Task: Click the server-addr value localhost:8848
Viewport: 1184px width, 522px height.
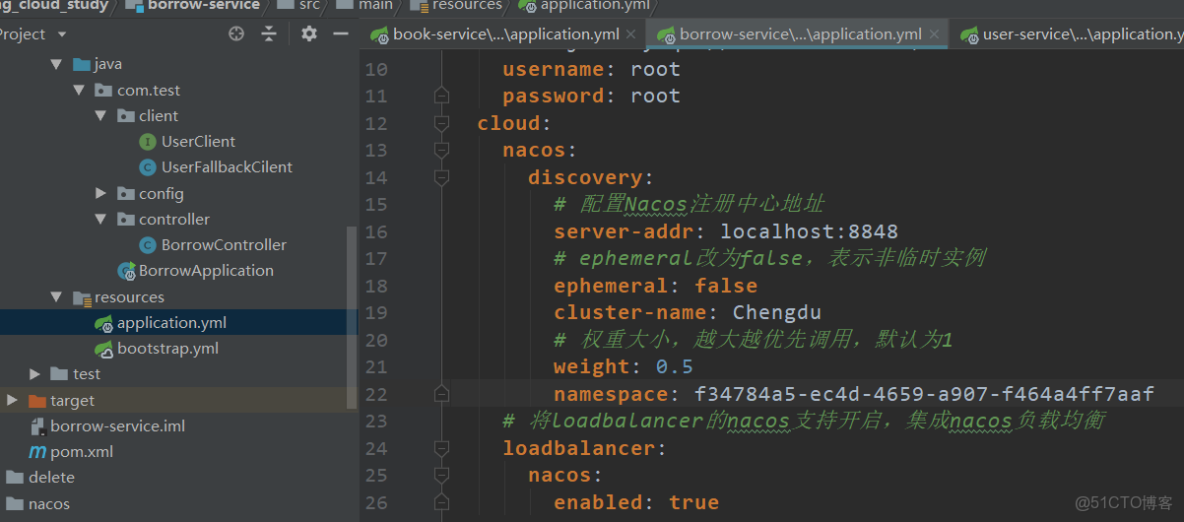Action: coord(809,232)
